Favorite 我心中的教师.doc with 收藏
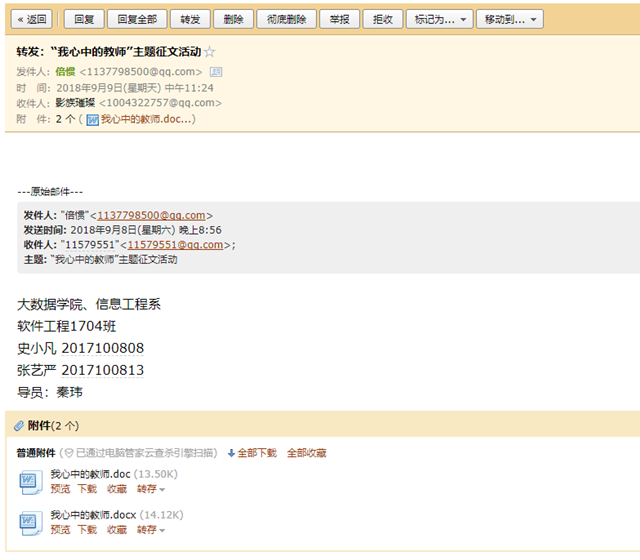The height and width of the screenshot is (560, 640). (117, 489)
